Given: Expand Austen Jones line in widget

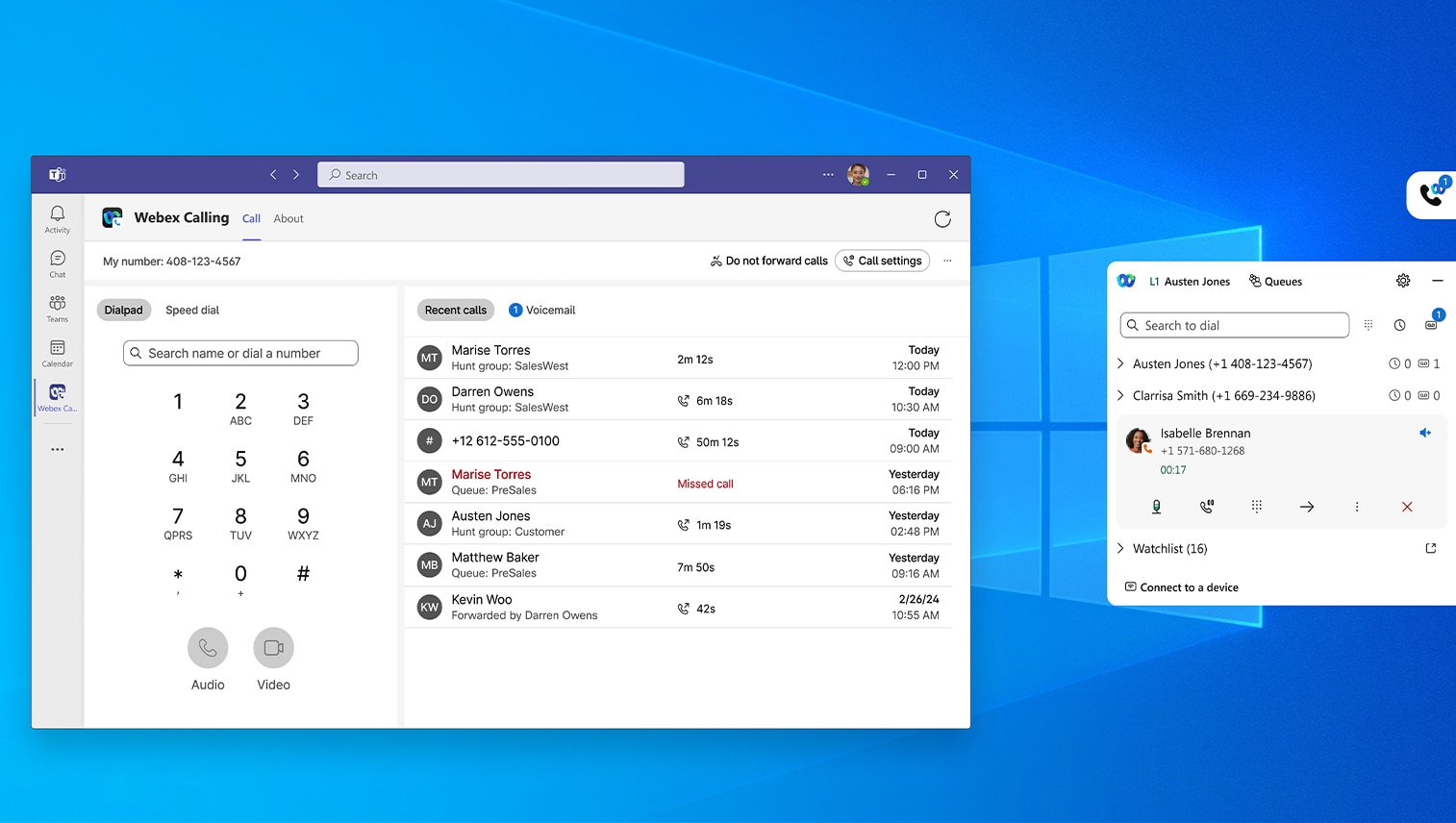Looking at the screenshot, I should point(1120,363).
